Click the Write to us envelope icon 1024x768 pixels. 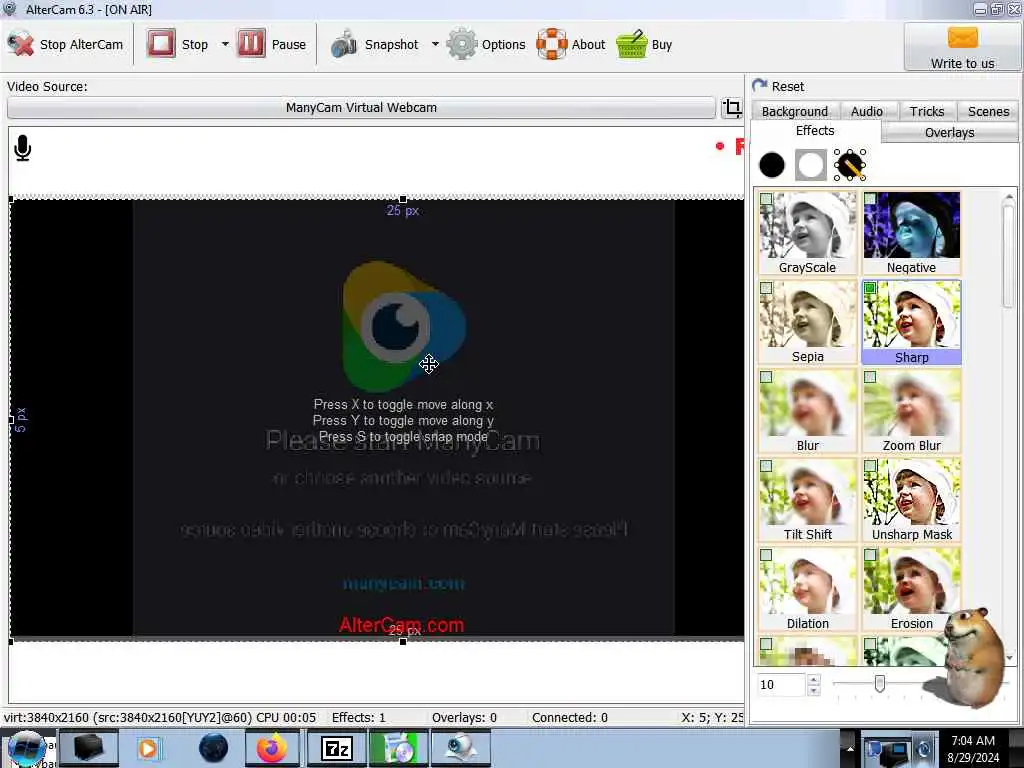(x=963, y=38)
